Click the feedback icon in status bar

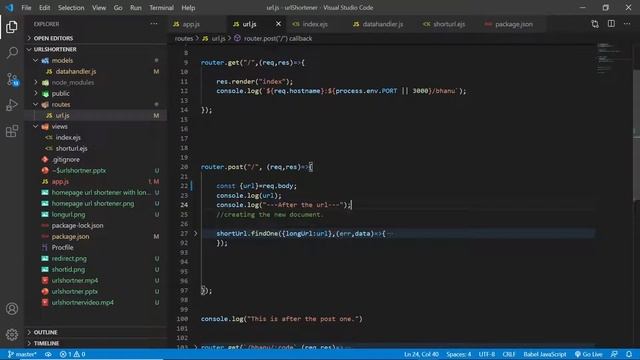tap(614, 354)
